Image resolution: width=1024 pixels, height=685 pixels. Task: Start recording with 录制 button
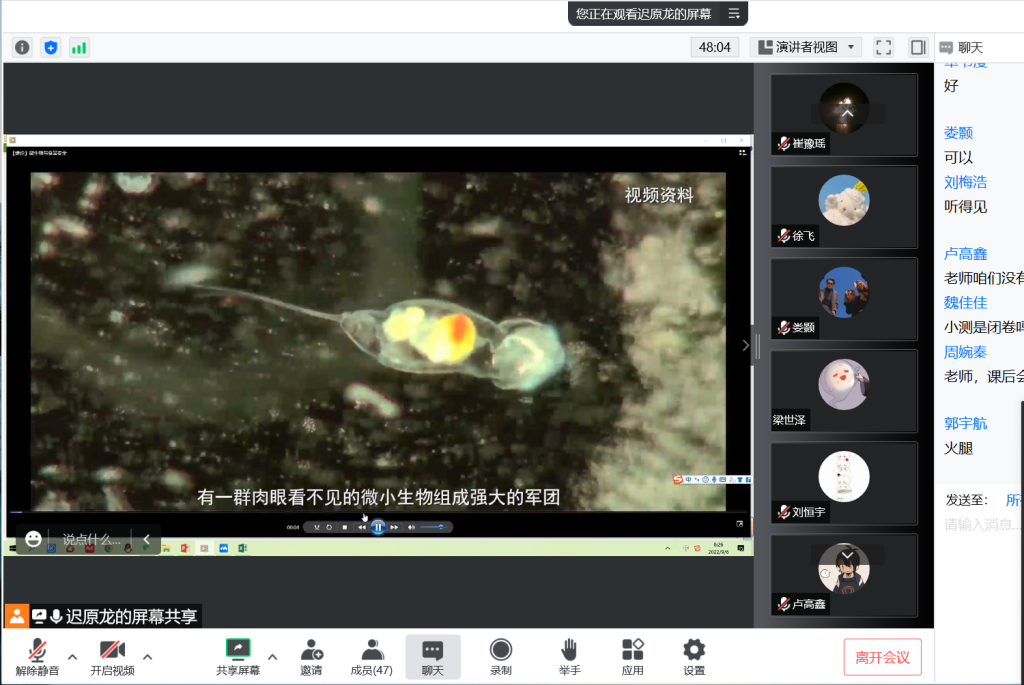tap(501, 657)
